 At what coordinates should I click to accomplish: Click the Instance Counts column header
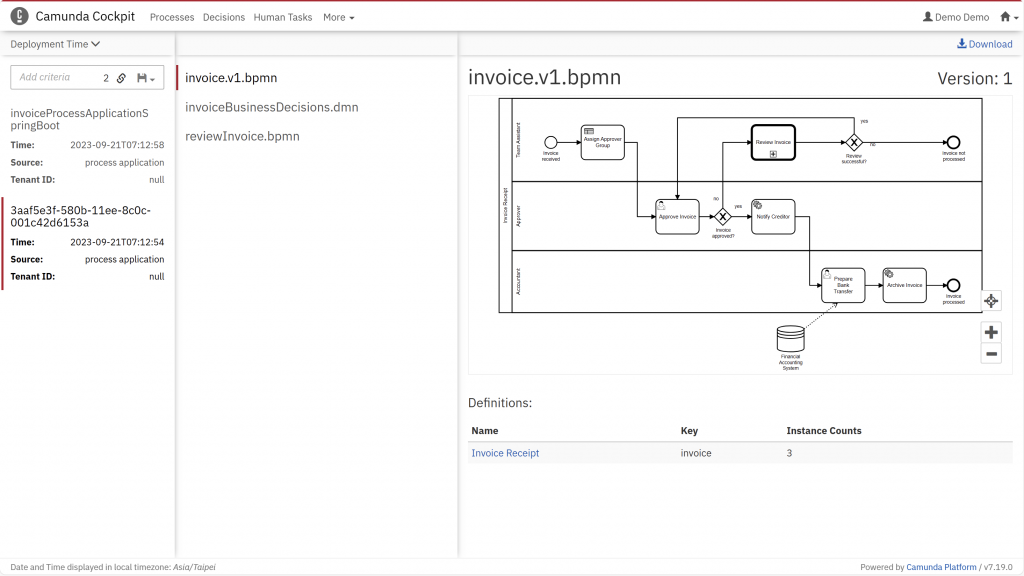pyautogui.click(x=824, y=430)
